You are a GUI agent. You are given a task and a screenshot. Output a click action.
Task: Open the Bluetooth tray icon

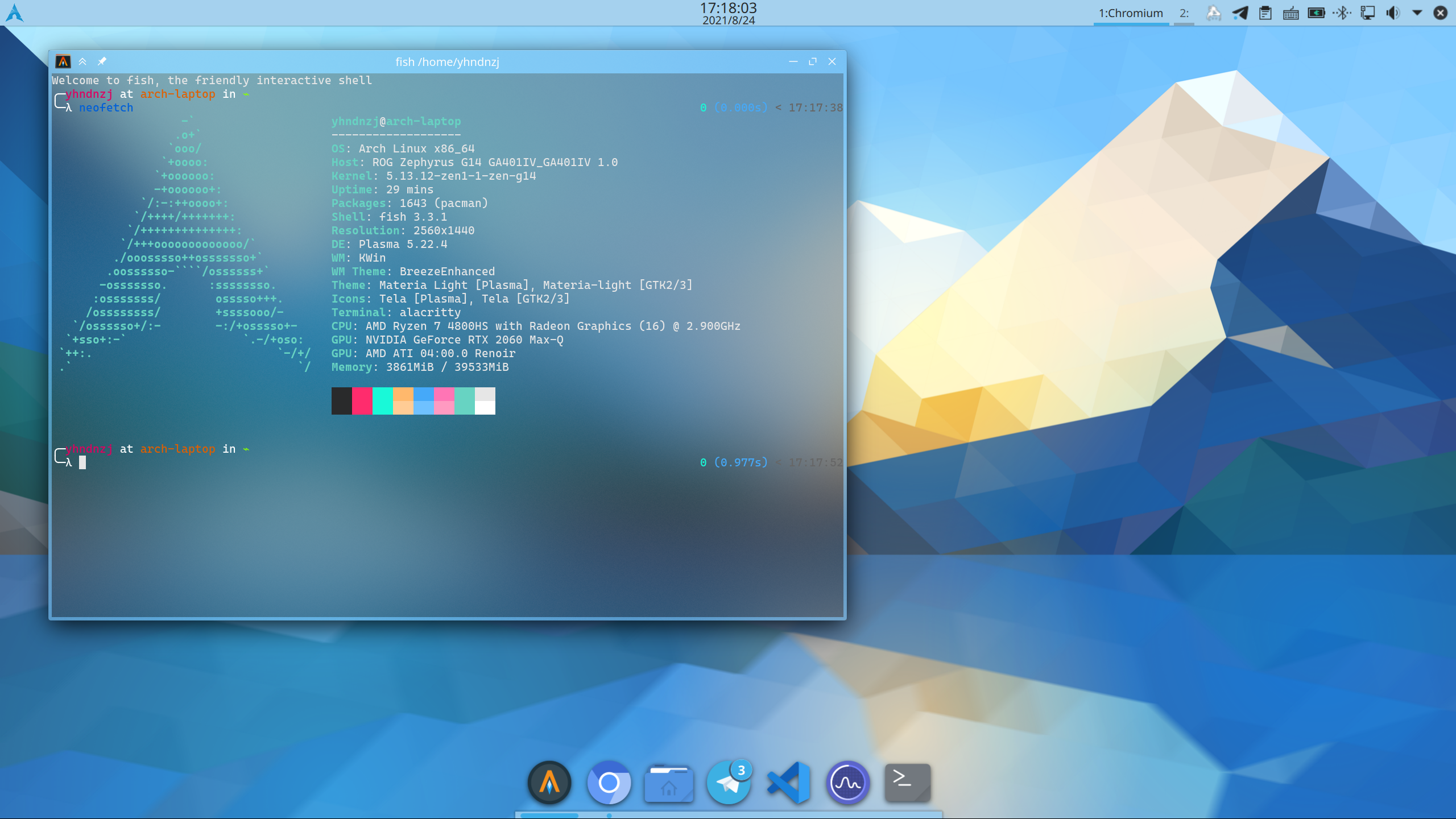1342,13
